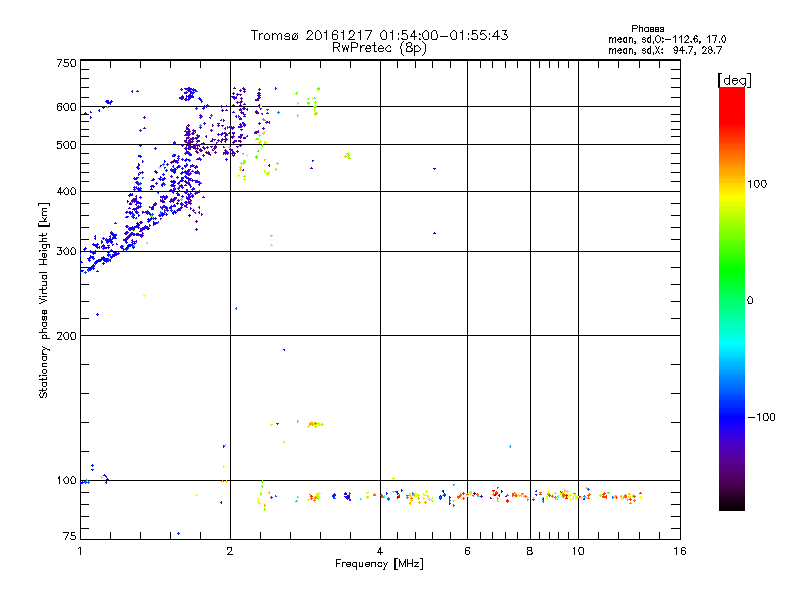The height and width of the screenshot is (600, 800).
Task: Click the y-axis tick label '200'
Action: pos(66,336)
